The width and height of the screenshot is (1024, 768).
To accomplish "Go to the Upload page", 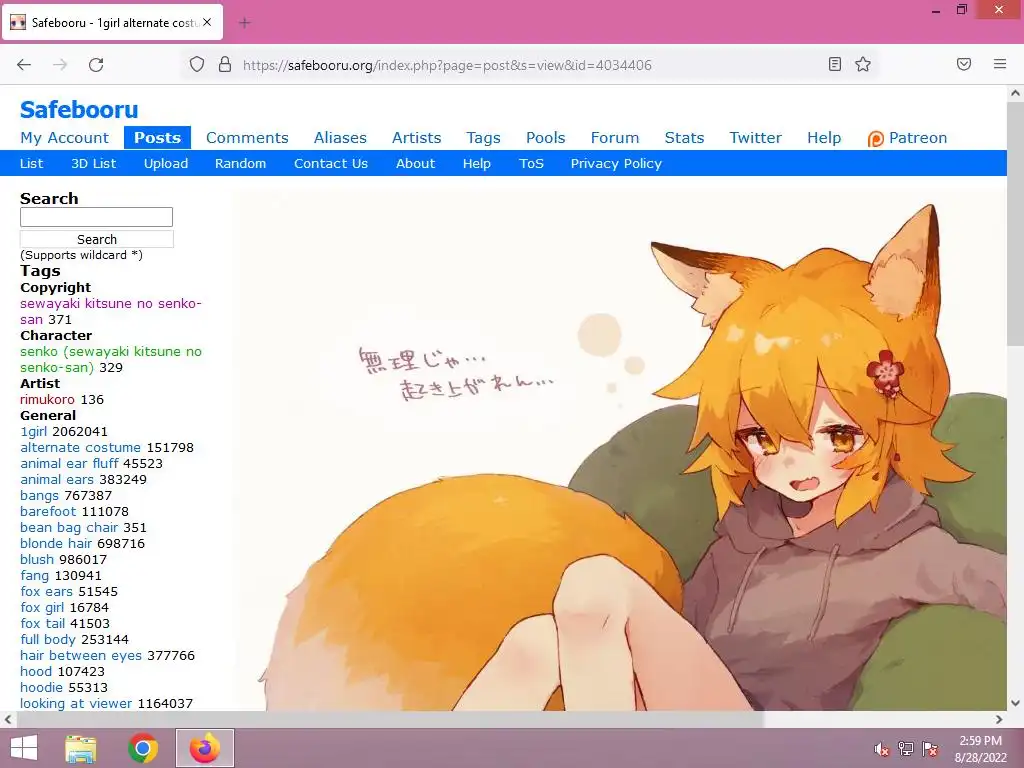I will [x=166, y=163].
